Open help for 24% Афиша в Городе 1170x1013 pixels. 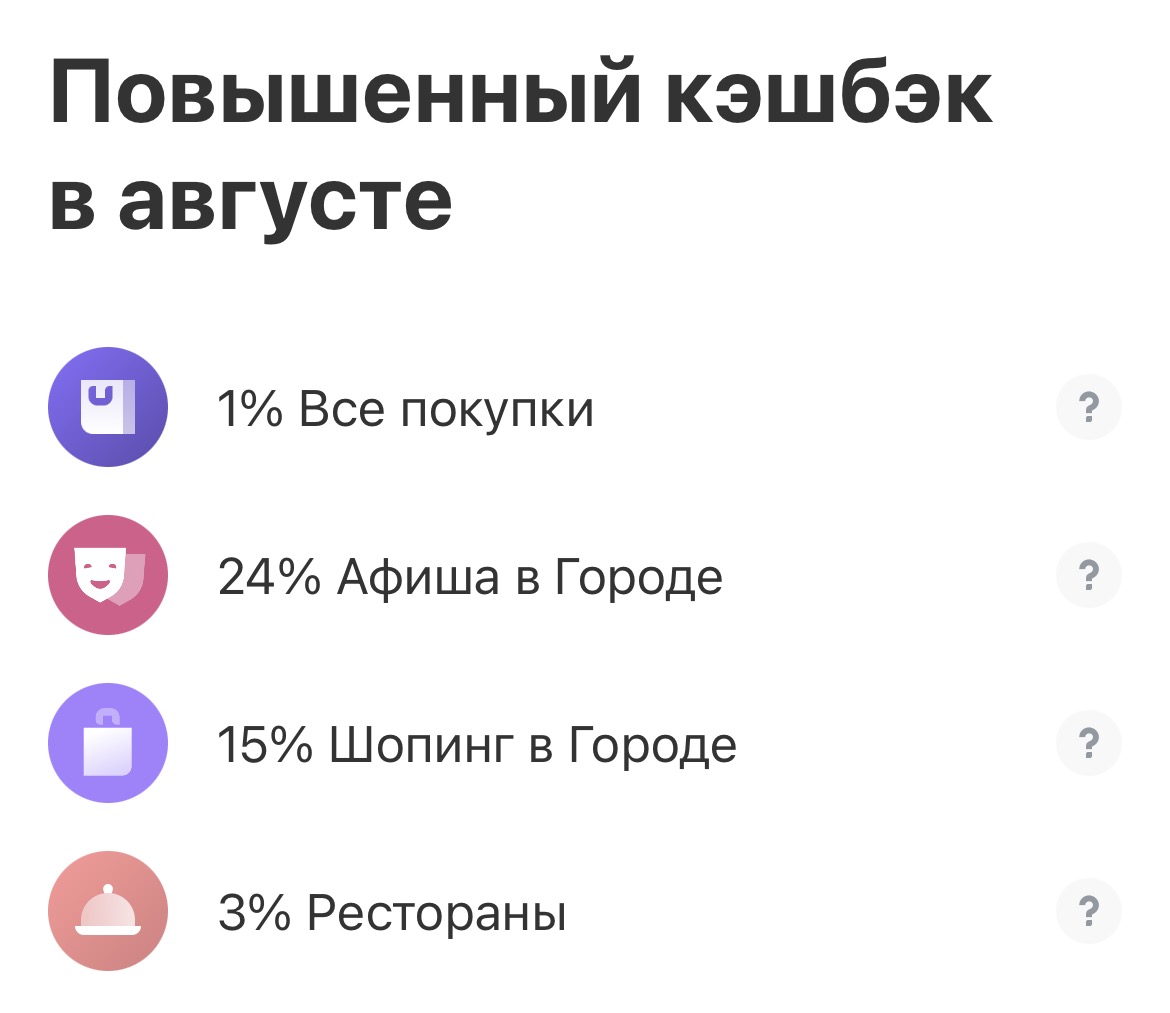tap(1089, 575)
